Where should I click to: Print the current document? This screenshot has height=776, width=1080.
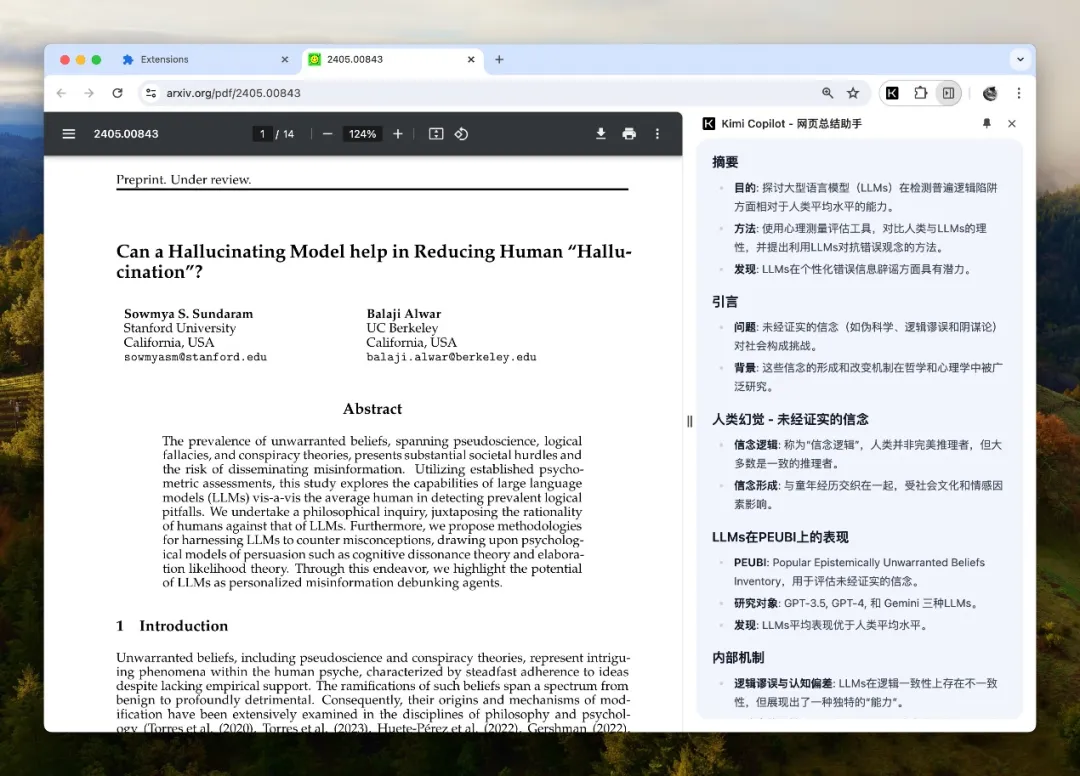pyautogui.click(x=629, y=133)
